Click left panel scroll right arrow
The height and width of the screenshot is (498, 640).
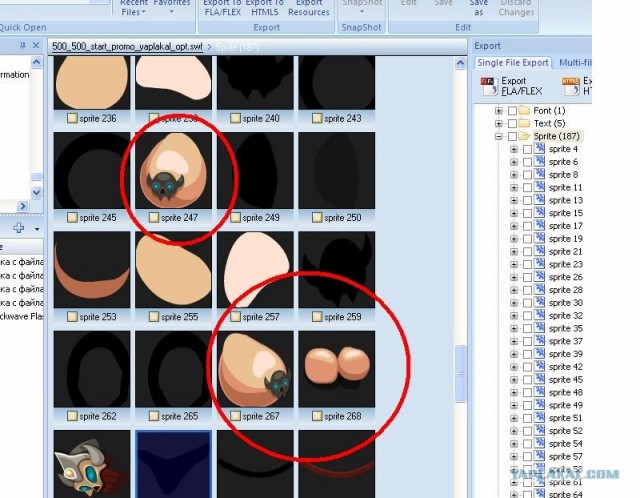(x=23, y=206)
